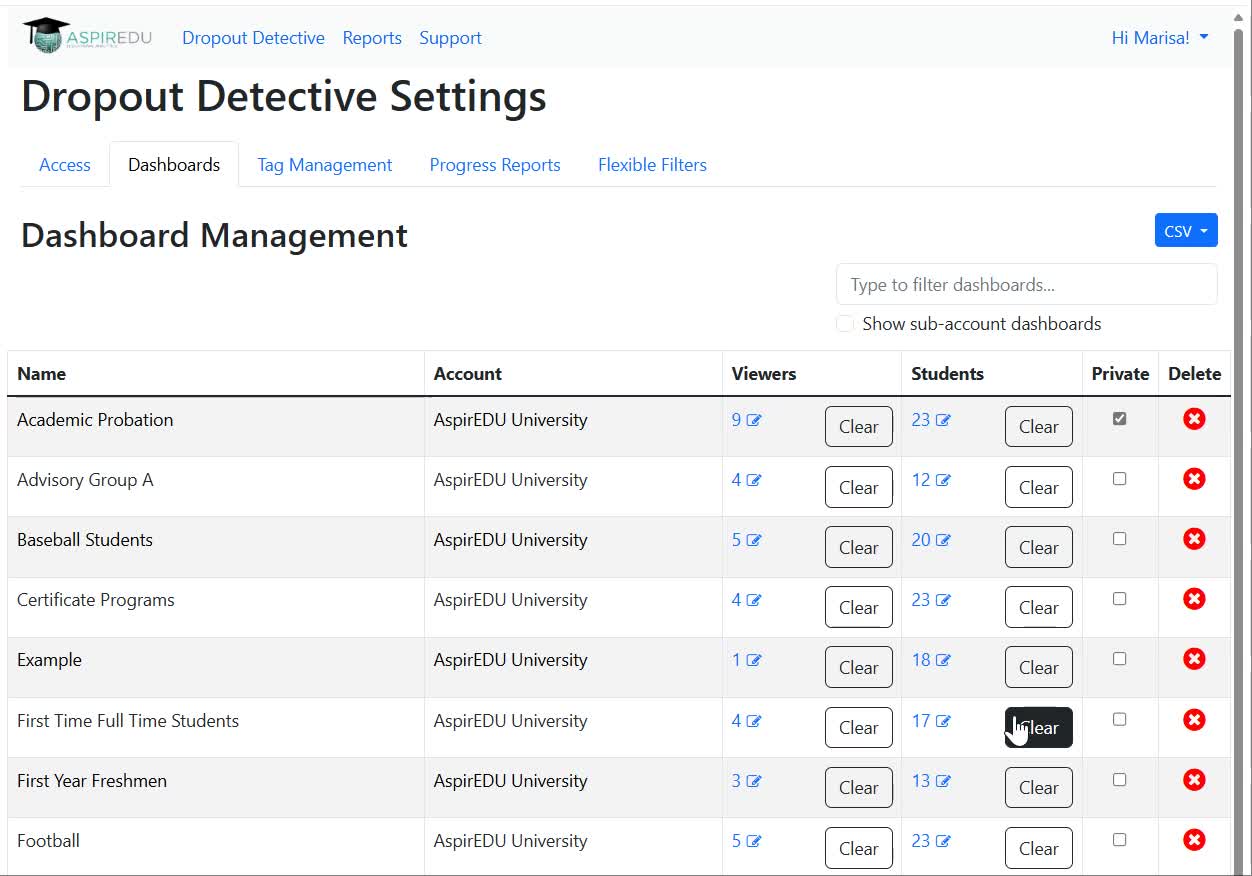The height and width of the screenshot is (876, 1252).
Task: Clear viewers for Academic Probation
Action: pos(859,427)
